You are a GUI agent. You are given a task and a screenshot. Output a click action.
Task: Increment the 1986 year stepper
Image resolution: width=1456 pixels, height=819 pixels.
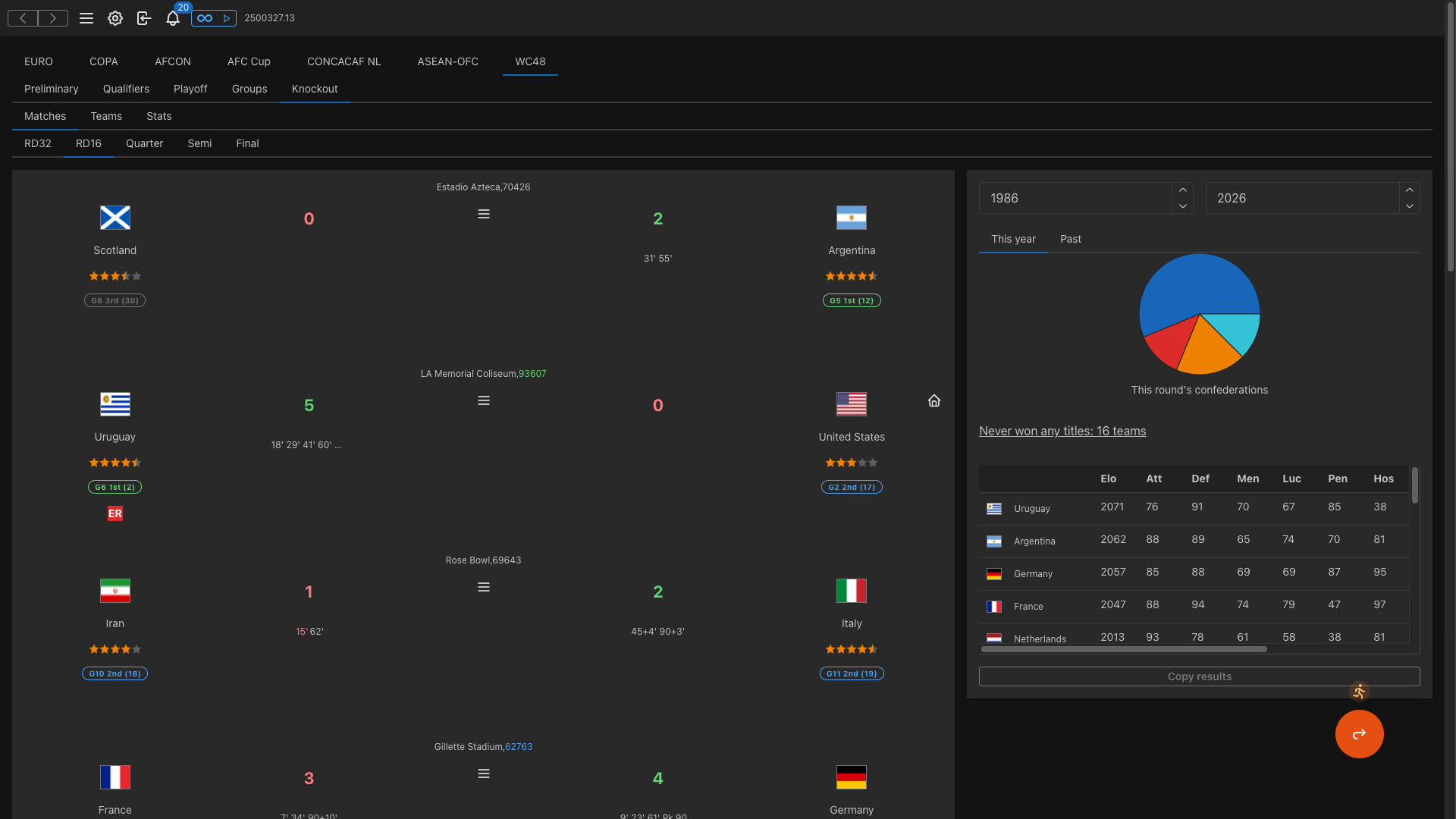tap(1182, 189)
